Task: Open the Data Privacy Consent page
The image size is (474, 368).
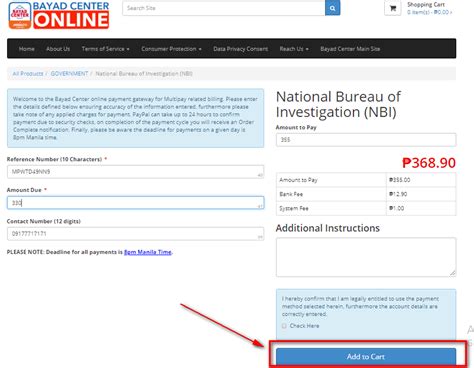Action: (240, 49)
